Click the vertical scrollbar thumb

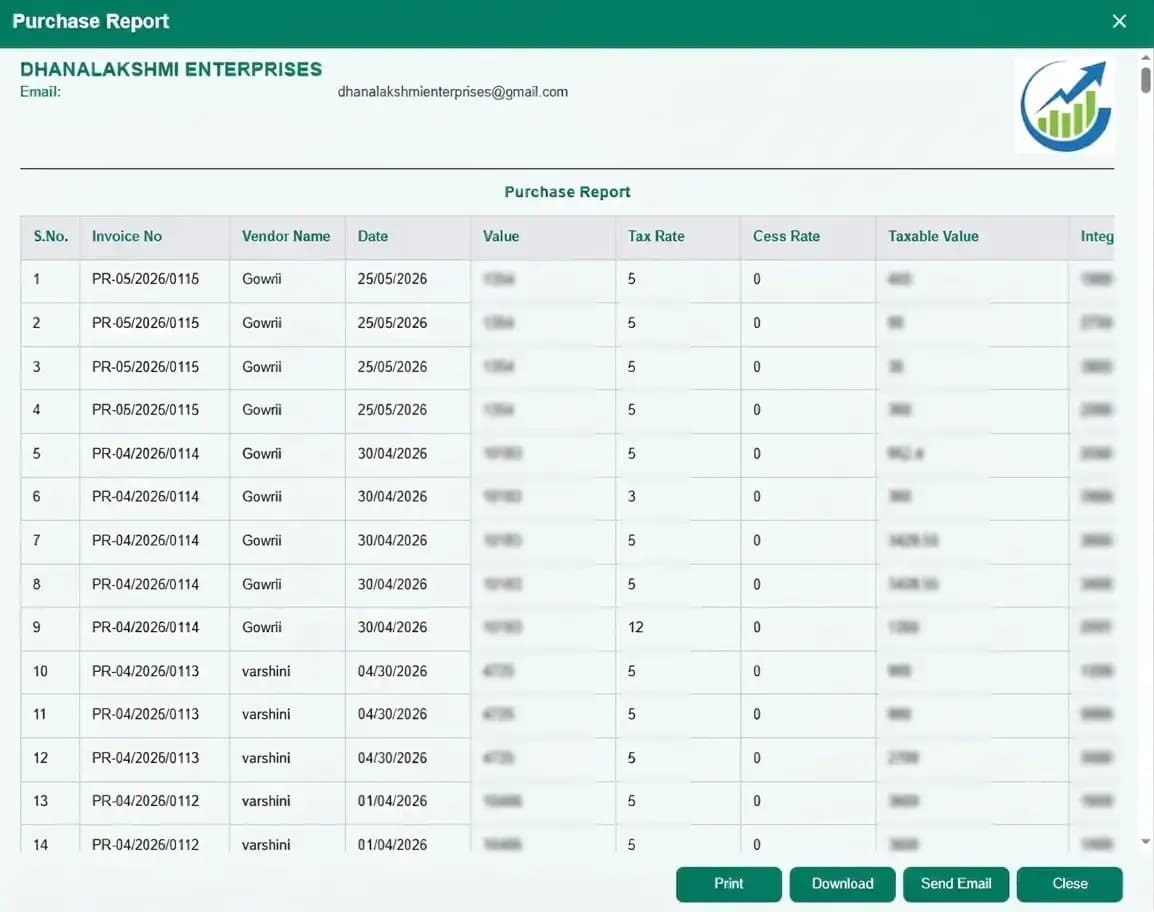click(1145, 79)
